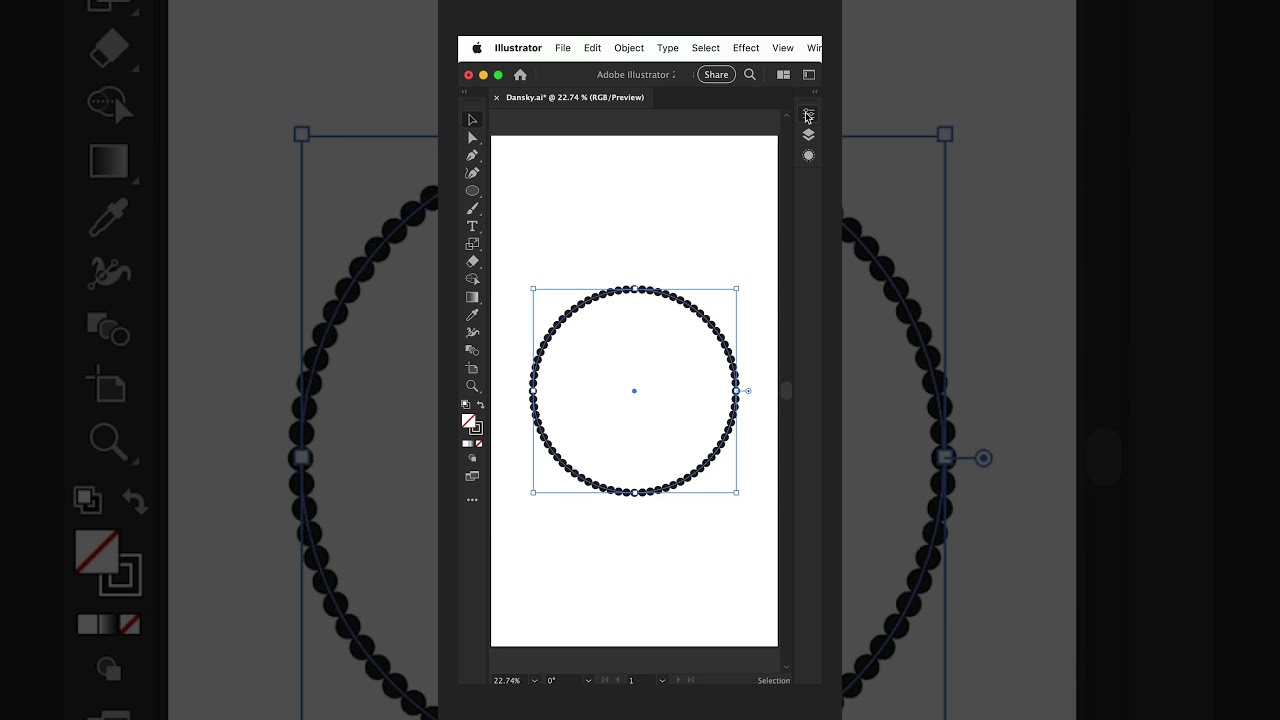
Task: Open drawing modes icon
Action: (472, 459)
